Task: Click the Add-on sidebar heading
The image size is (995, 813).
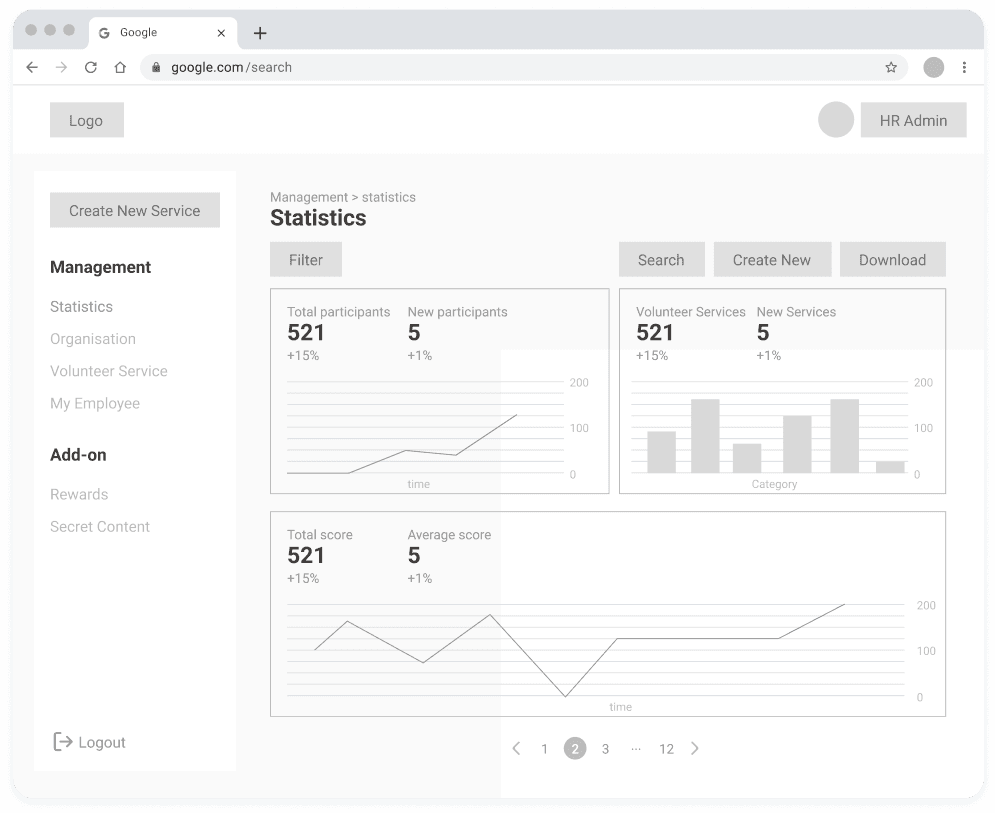Action: coord(78,455)
